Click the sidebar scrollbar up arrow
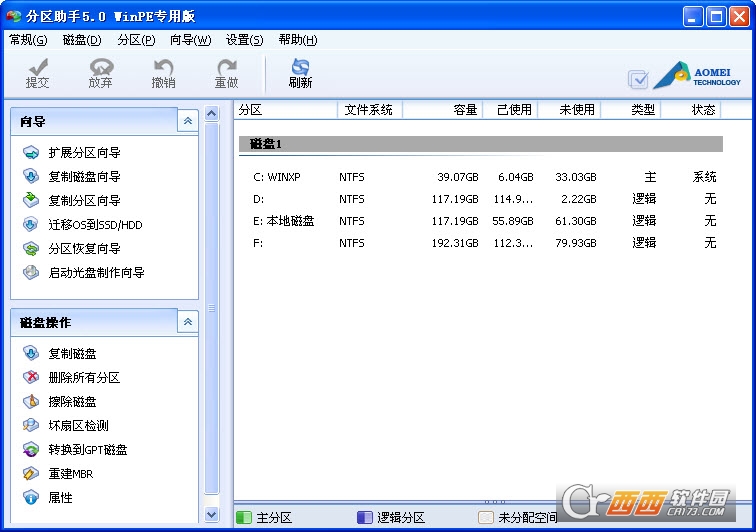756x532 pixels. [211, 114]
